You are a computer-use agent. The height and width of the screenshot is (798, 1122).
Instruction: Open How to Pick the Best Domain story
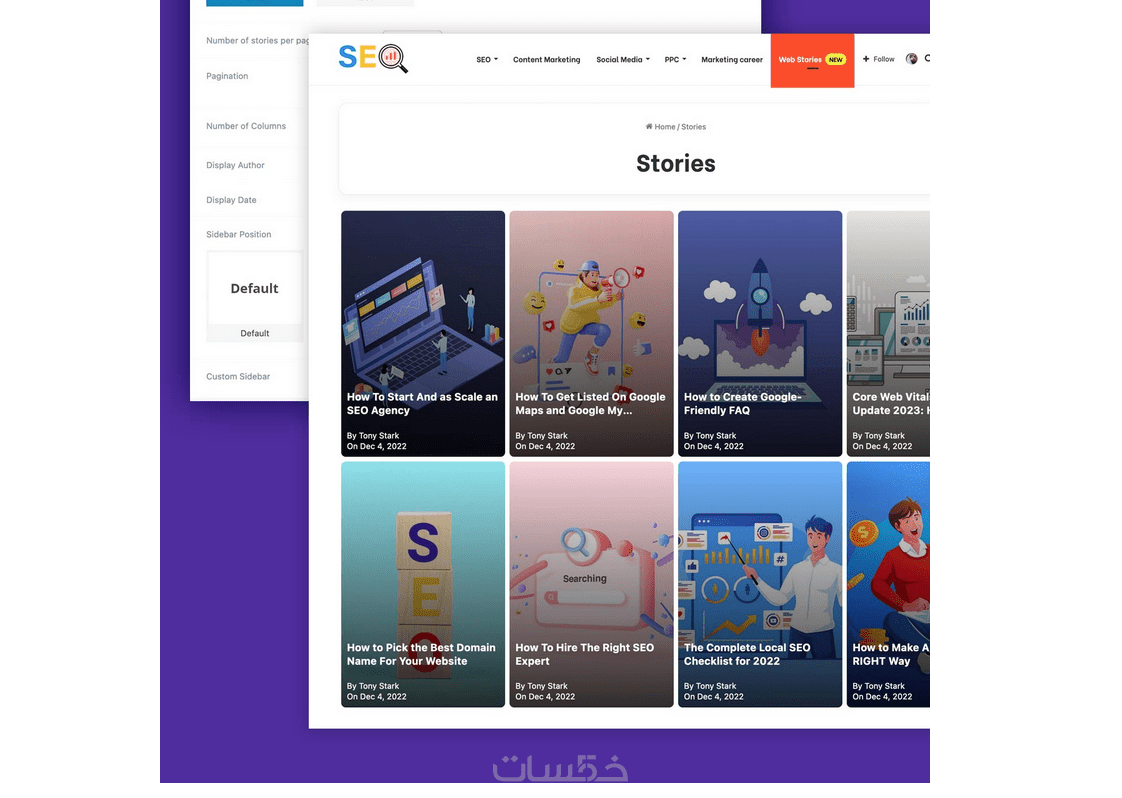(423, 584)
